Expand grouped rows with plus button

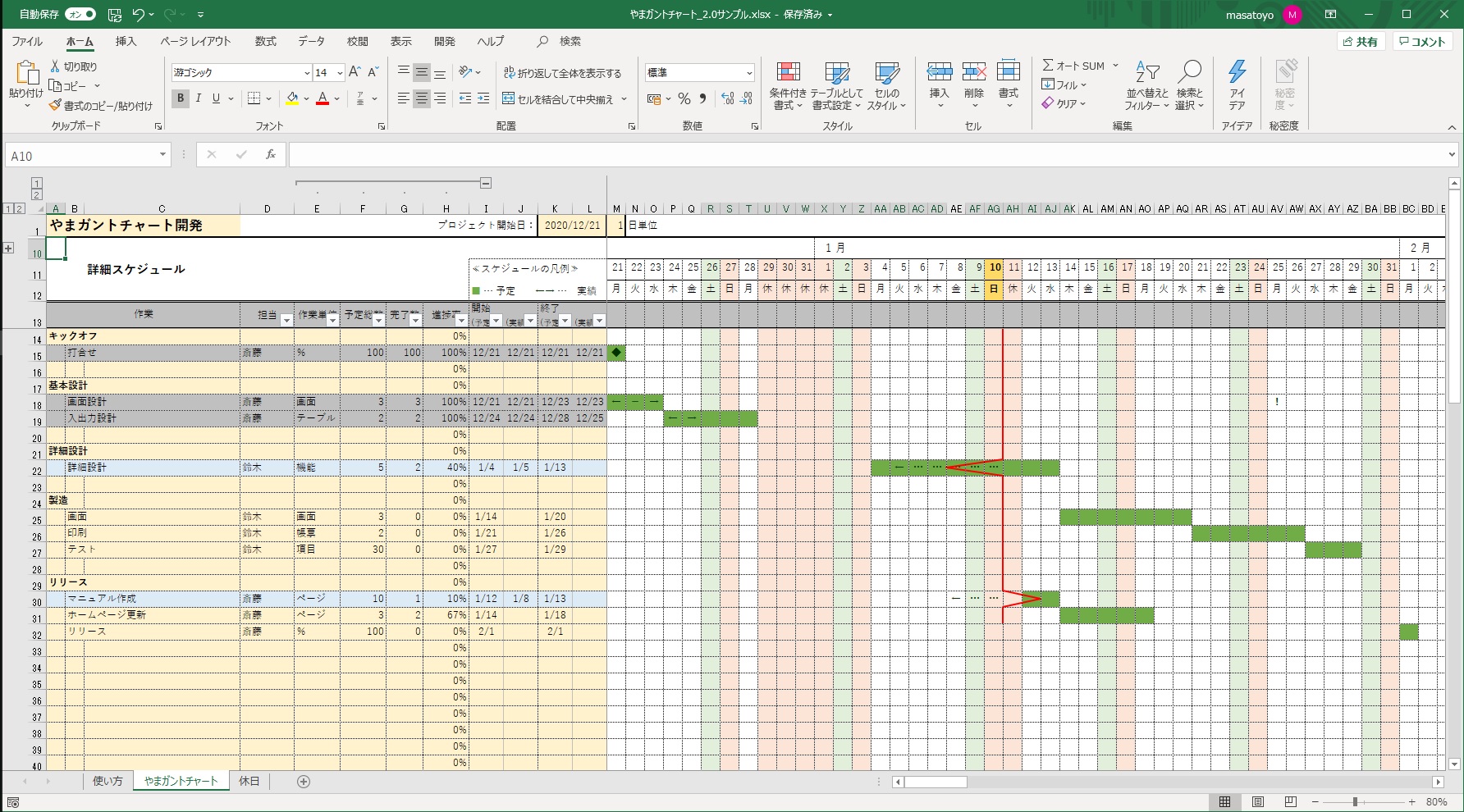[x=8, y=248]
